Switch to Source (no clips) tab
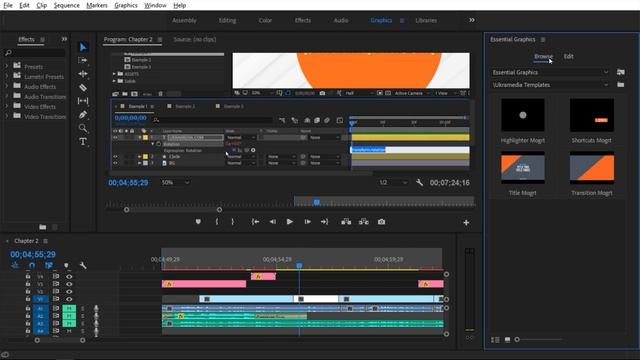This screenshot has width=640, height=360. tap(195, 40)
